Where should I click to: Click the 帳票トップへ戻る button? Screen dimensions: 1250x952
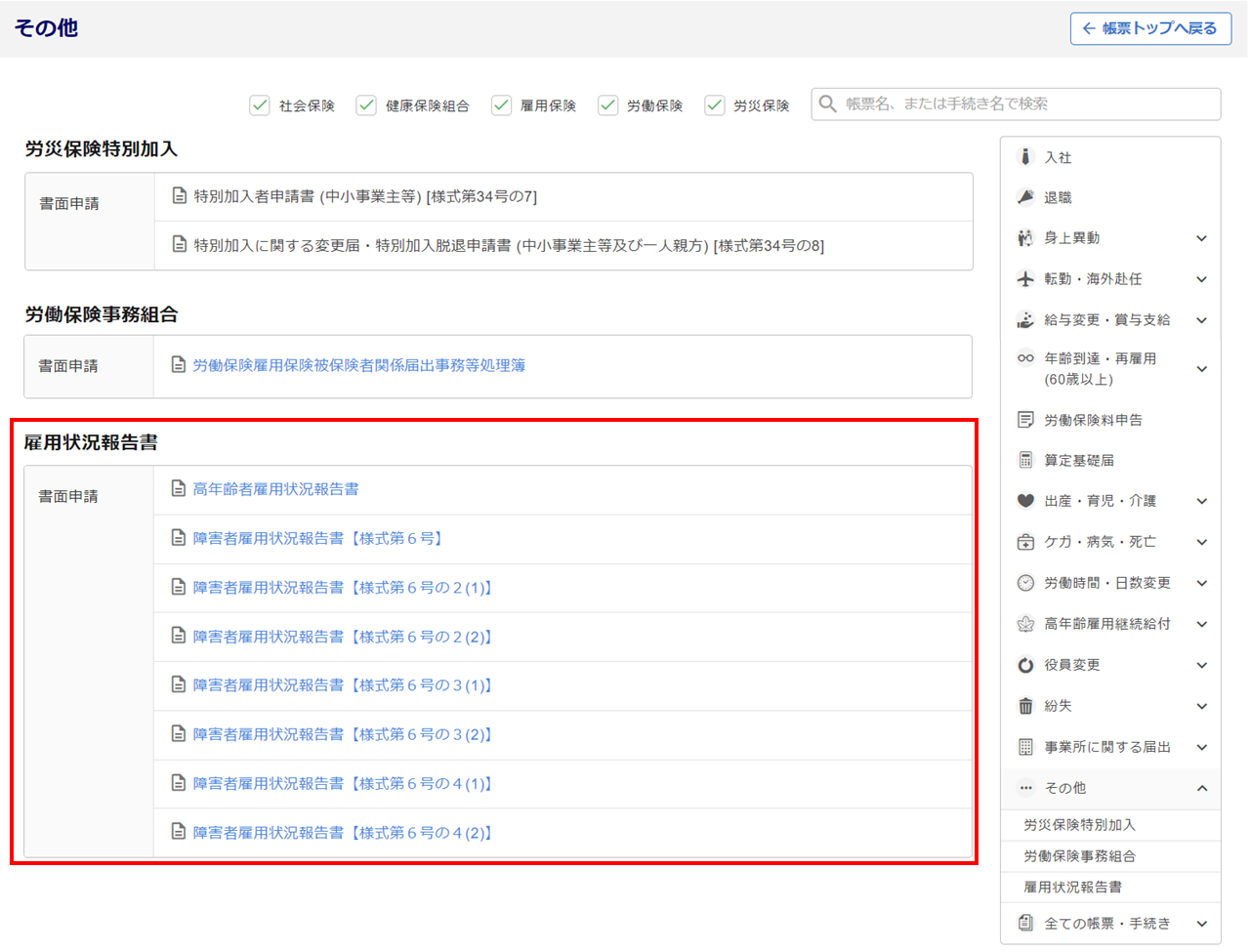tap(1150, 28)
